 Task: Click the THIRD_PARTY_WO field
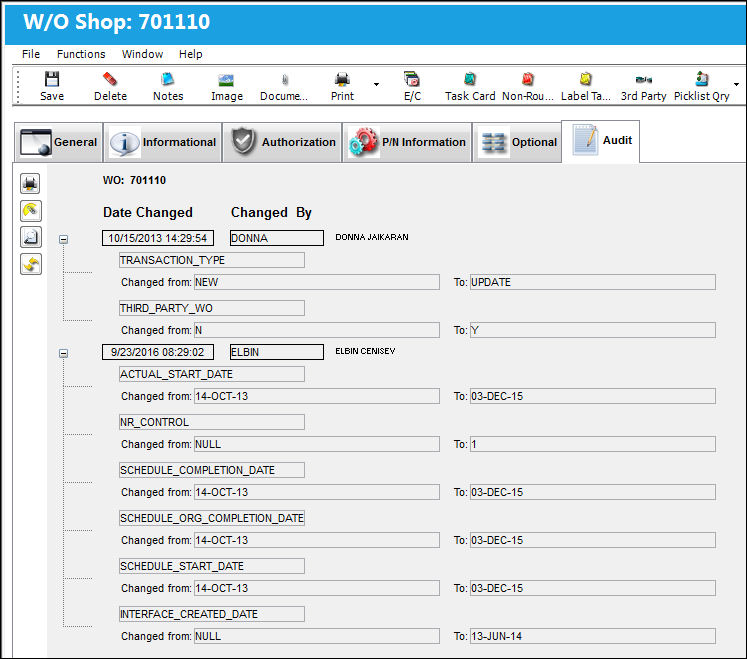tap(212, 308)
